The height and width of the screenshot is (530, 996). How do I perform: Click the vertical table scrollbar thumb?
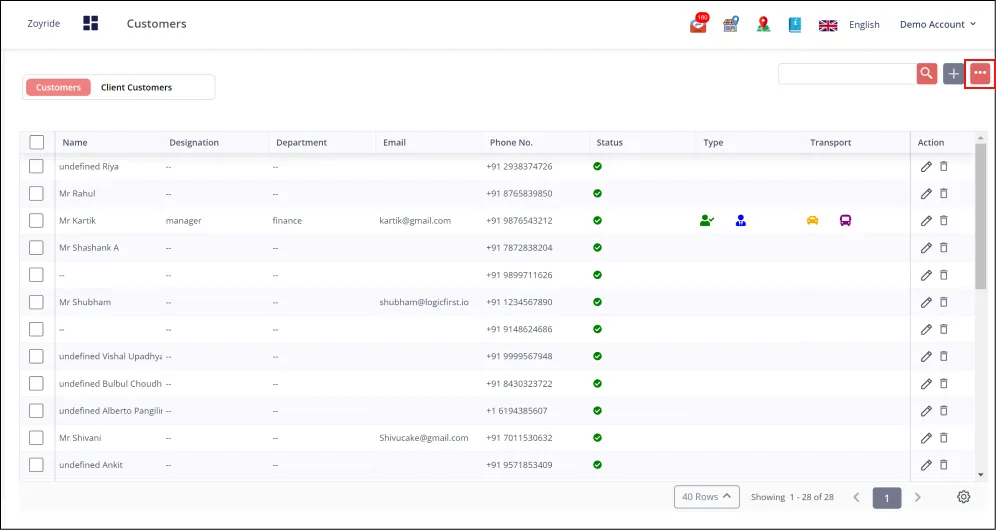coord(981,216)
